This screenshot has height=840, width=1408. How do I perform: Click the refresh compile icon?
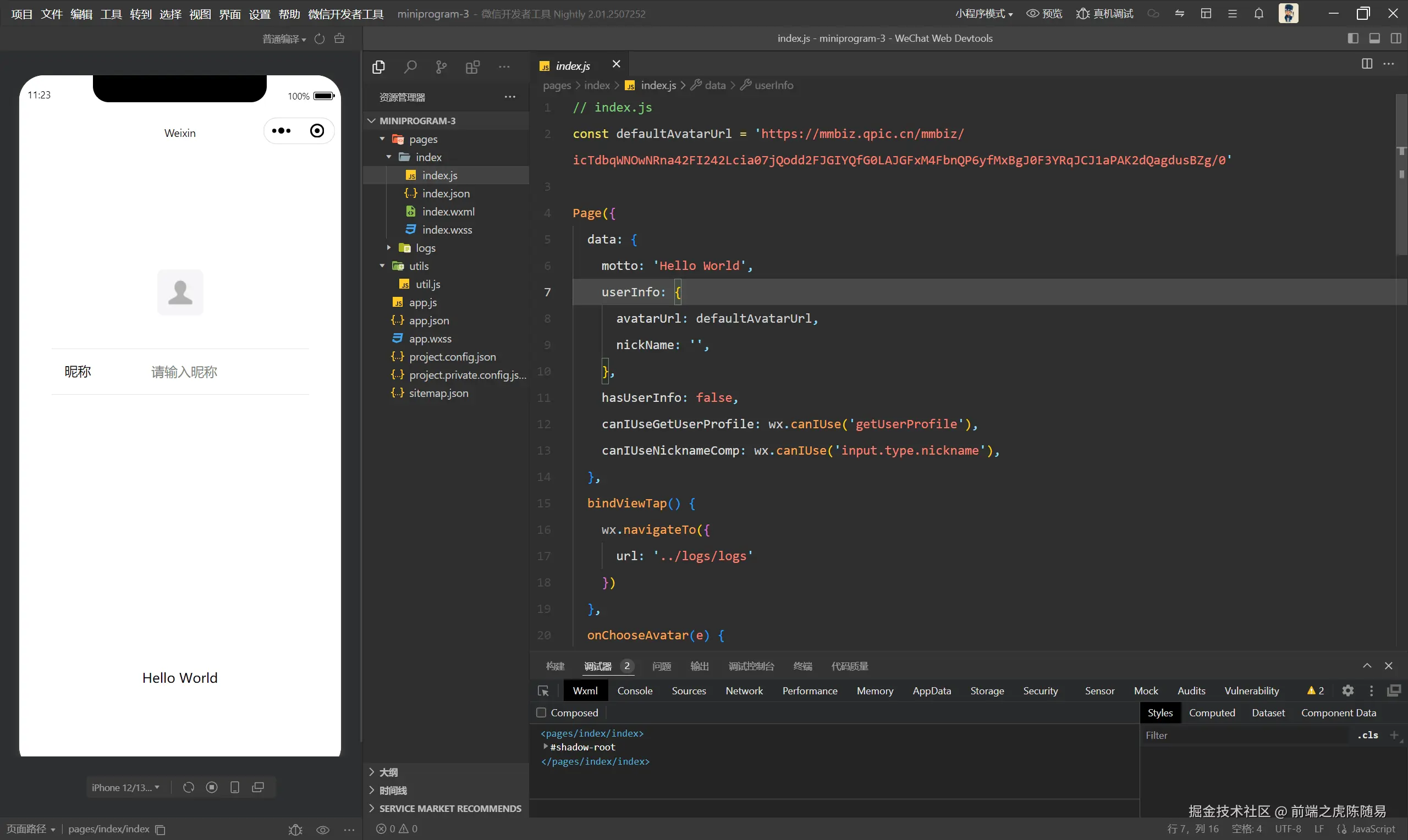click(x=320, y=38)
